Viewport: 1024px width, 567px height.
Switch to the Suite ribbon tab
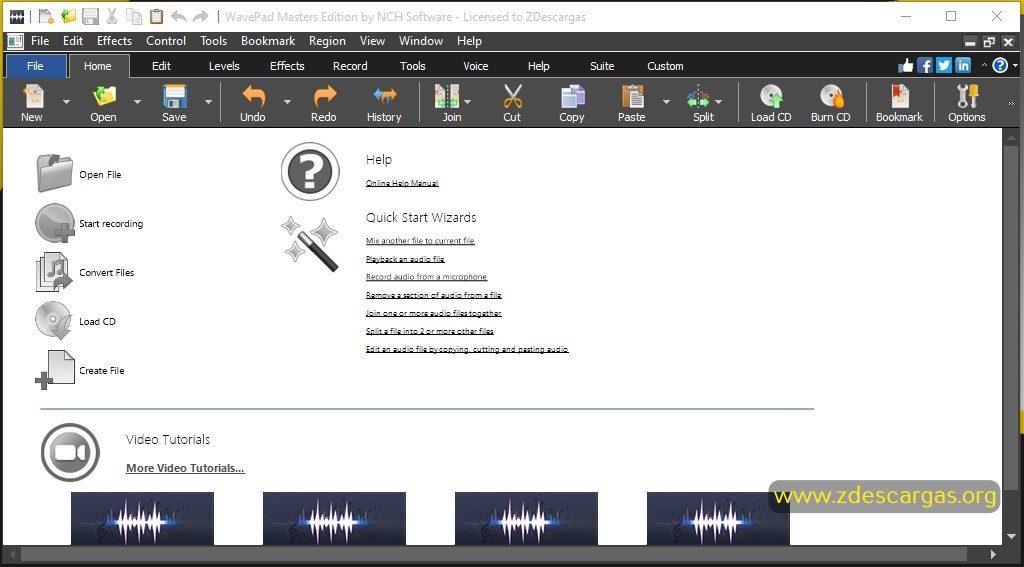[x=602, y=66]
